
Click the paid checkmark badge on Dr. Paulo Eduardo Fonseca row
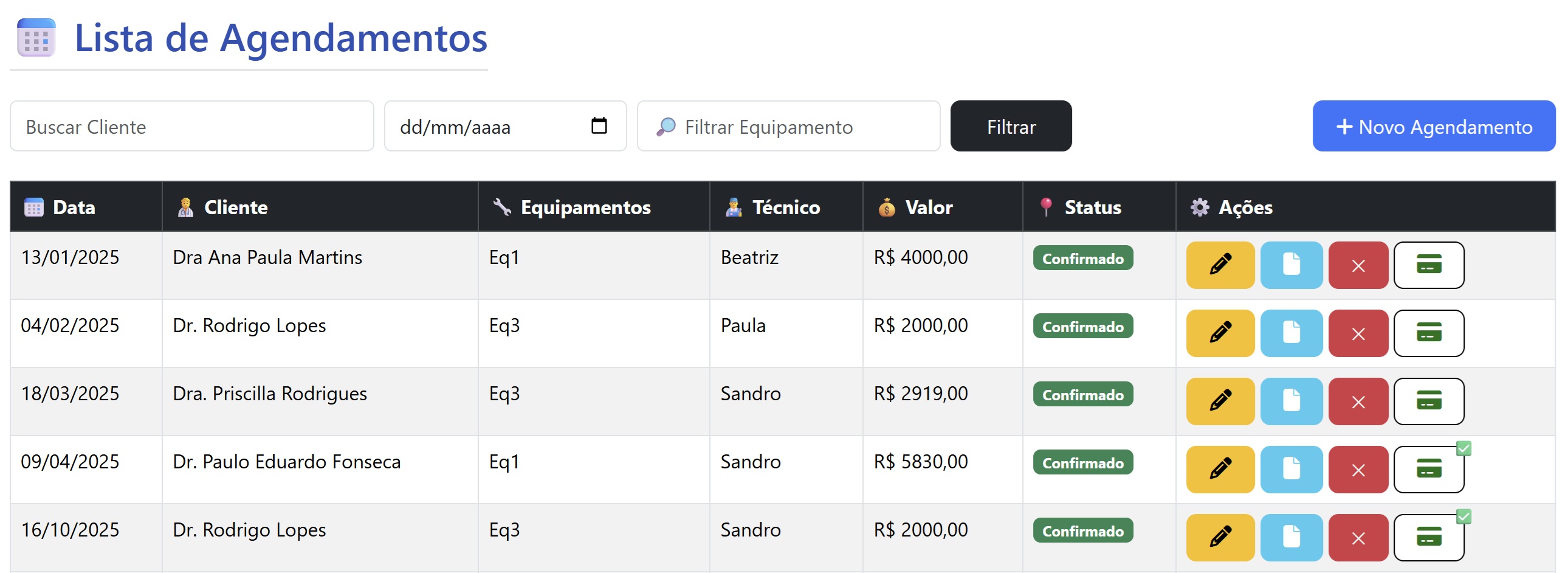(1463, 448)
